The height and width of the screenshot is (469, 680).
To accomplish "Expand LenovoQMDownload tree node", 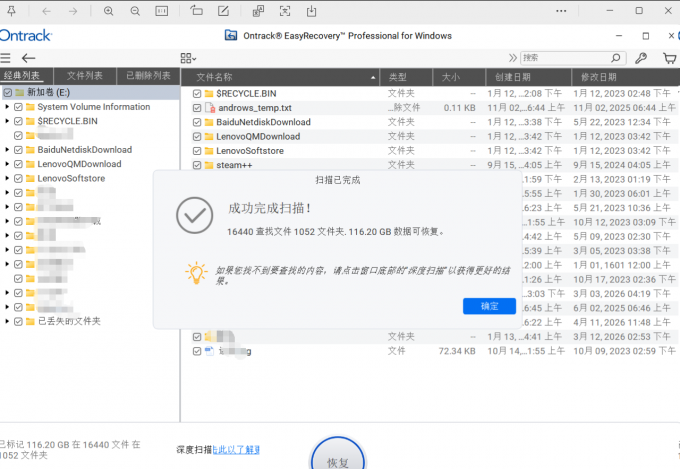I will click(7, 164).
